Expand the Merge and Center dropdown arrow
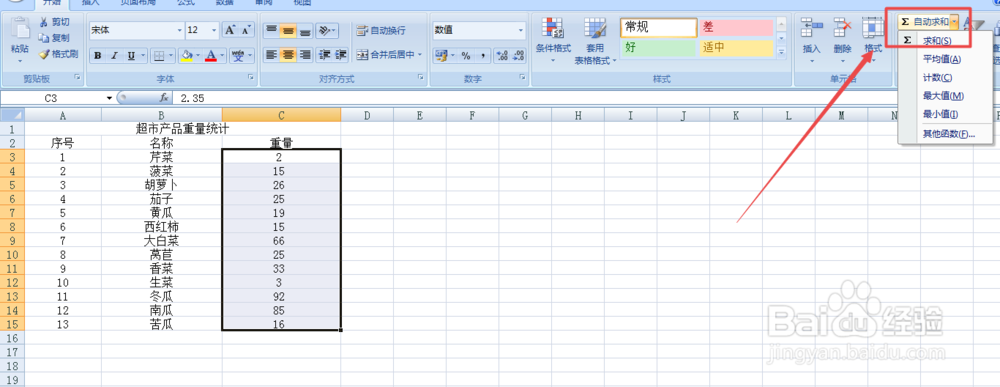The height and width of the screenshot is (387, 1000). (x=420, y=55)
